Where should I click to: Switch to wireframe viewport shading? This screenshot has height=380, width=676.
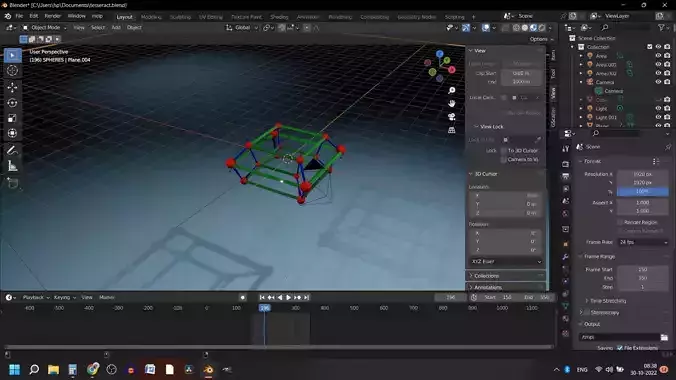[x=516, y=28]
